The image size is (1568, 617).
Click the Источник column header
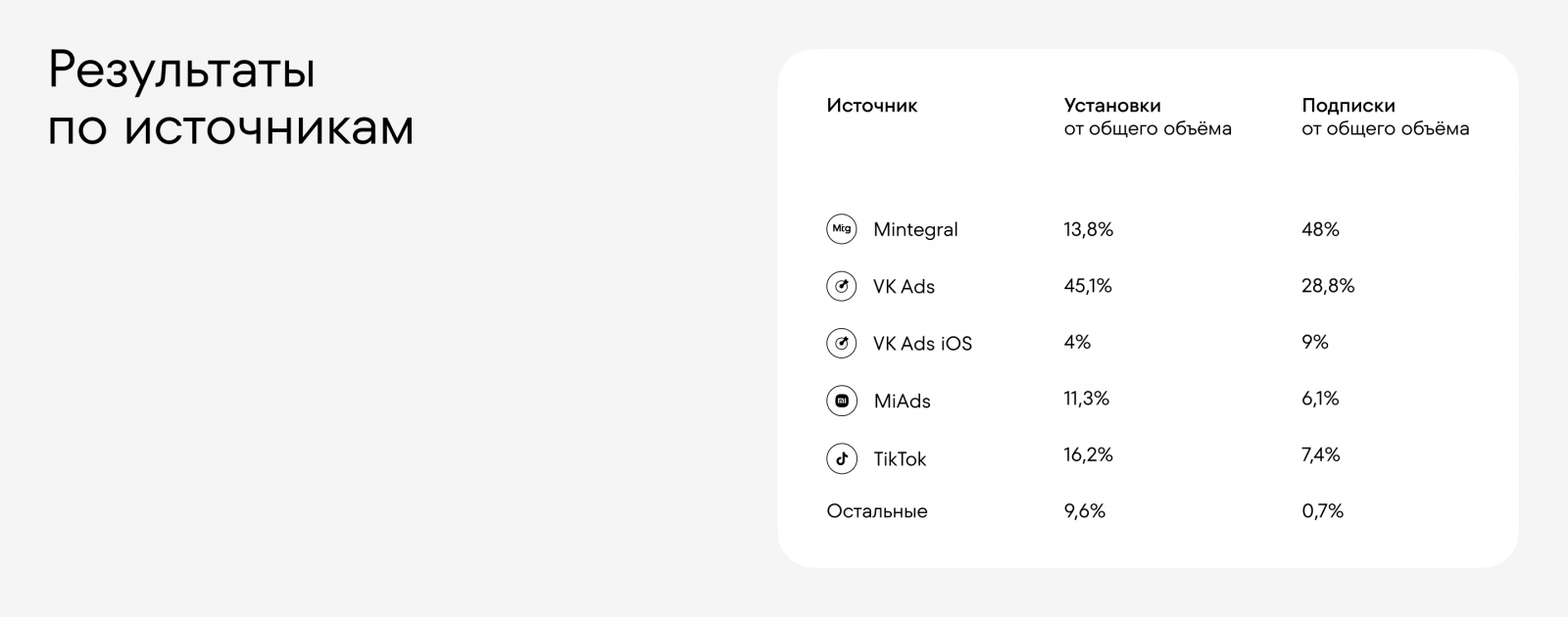[871, 106]
